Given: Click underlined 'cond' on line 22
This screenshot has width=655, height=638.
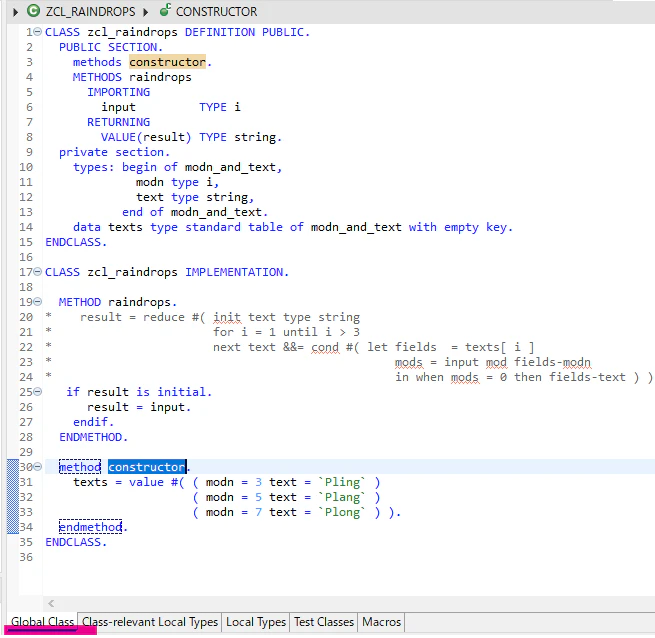Looking at the screenshot, I should 325,347.
